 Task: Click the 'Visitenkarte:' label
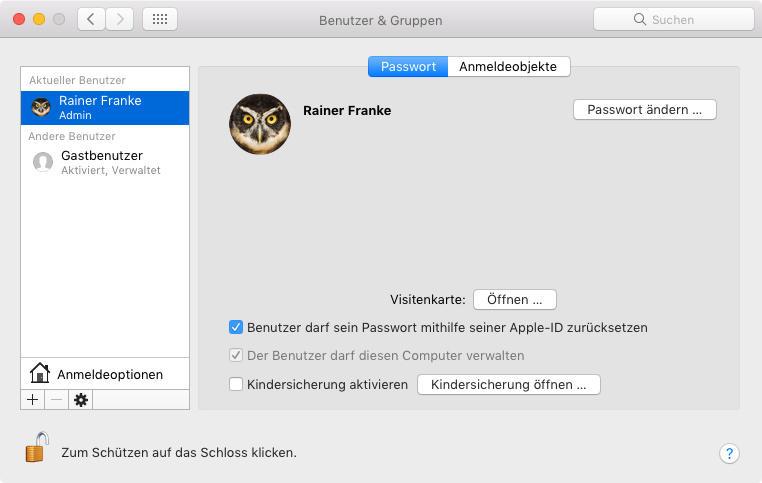coord(428,299)
